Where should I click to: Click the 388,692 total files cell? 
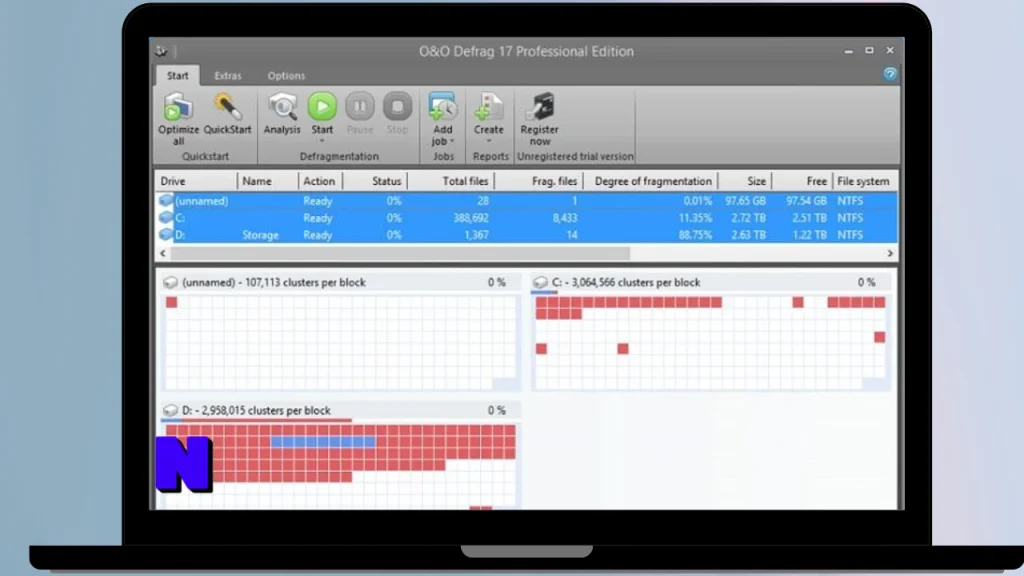click(470, 218)
